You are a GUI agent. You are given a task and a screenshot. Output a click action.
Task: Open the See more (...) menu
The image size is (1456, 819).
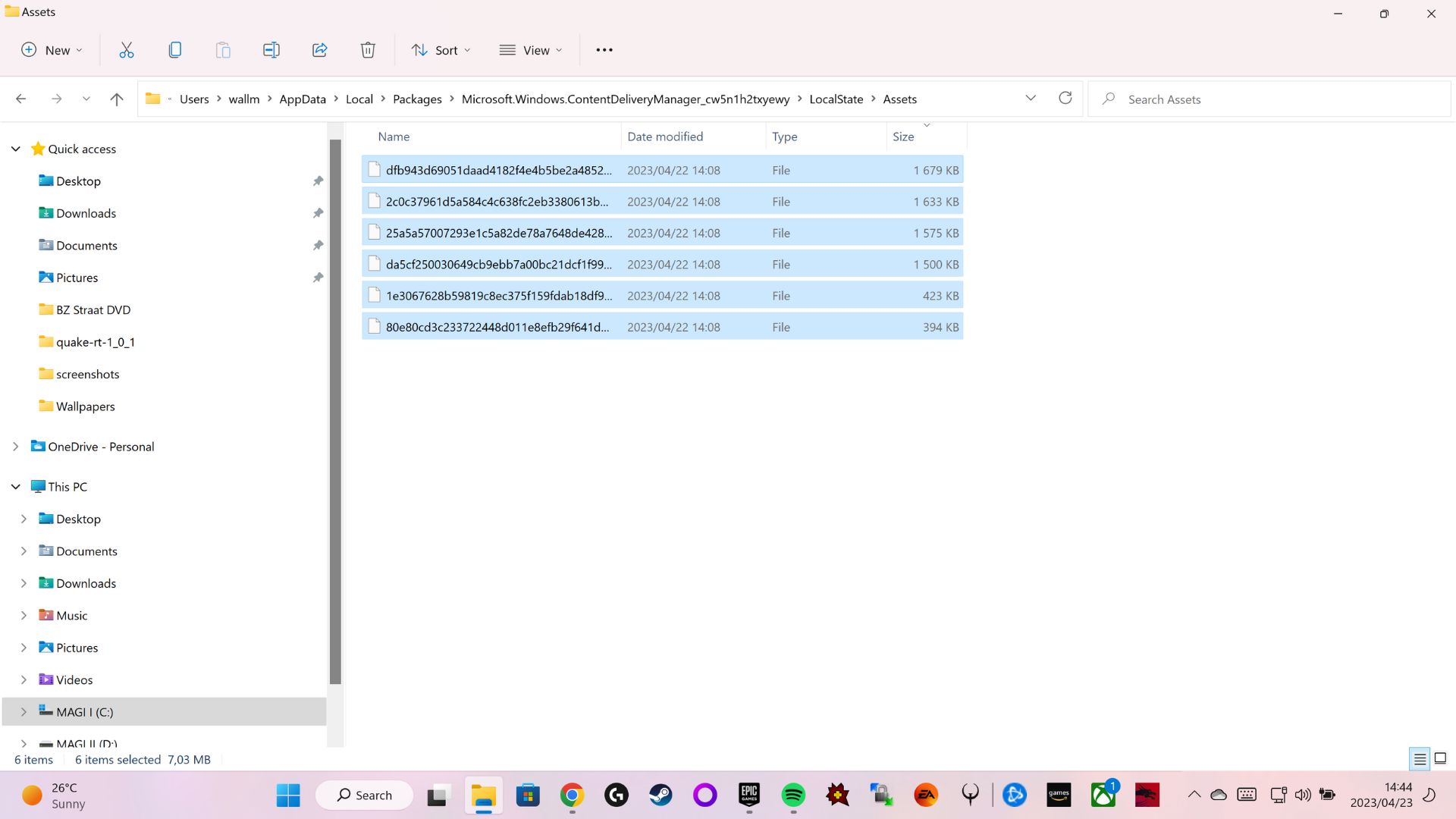point(604,49)
